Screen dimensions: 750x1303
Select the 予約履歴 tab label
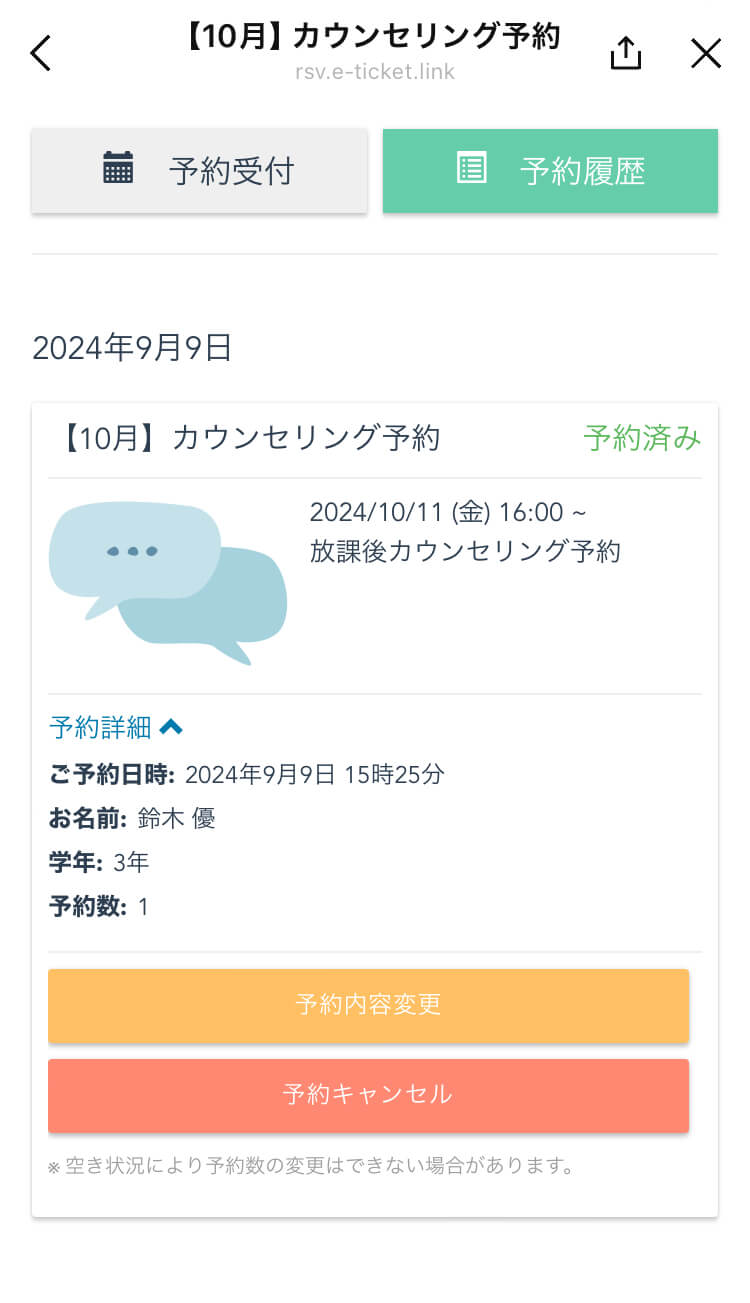[x=582, y=171]
